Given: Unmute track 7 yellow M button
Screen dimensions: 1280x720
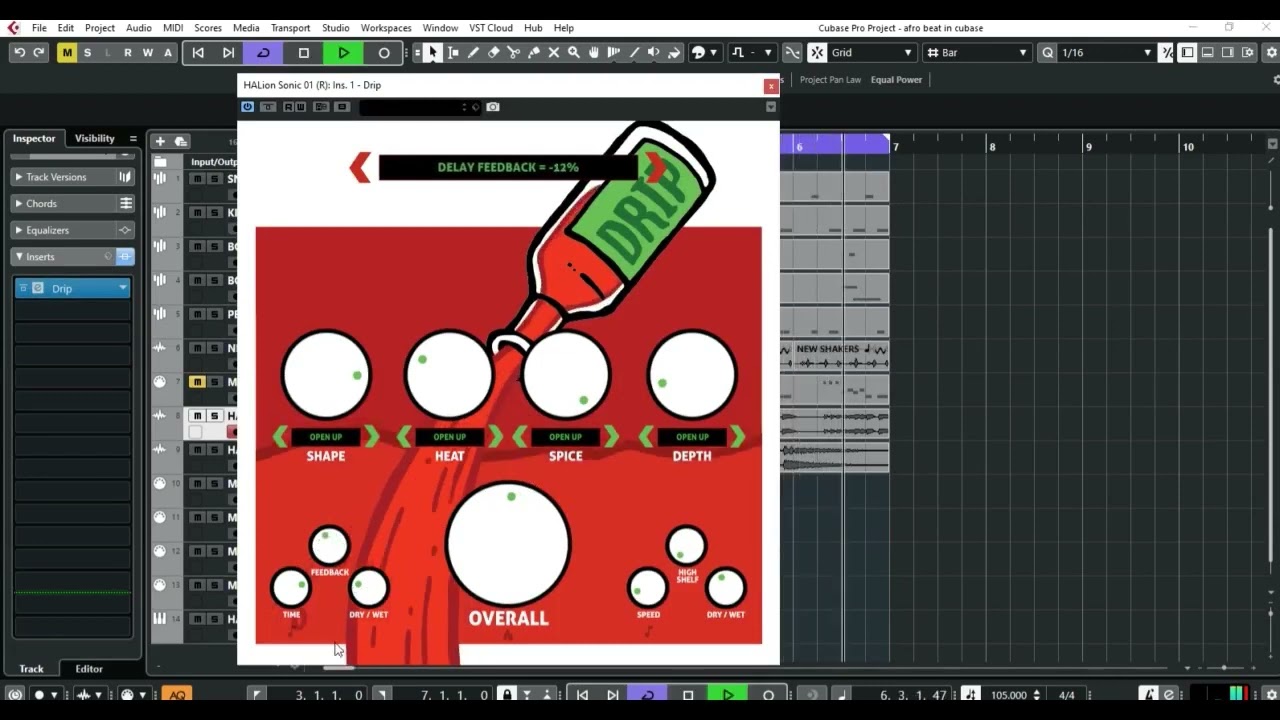Looking at the screenshot, I should coord(197,382).
